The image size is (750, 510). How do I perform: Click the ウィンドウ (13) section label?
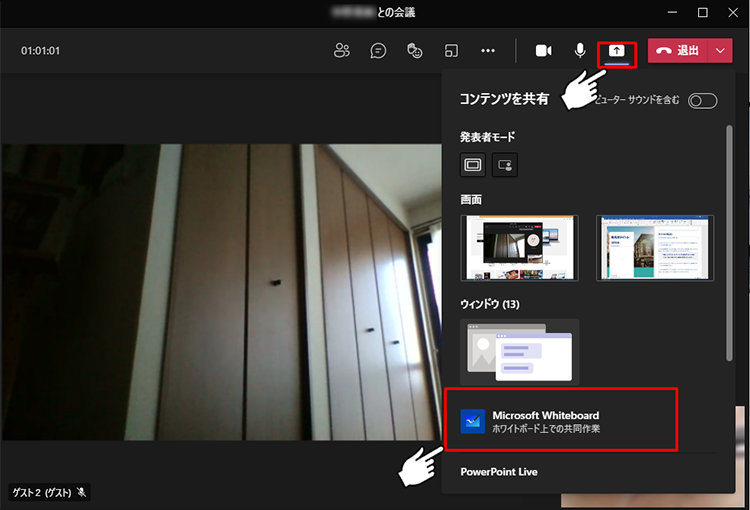(x=490, y=304)
